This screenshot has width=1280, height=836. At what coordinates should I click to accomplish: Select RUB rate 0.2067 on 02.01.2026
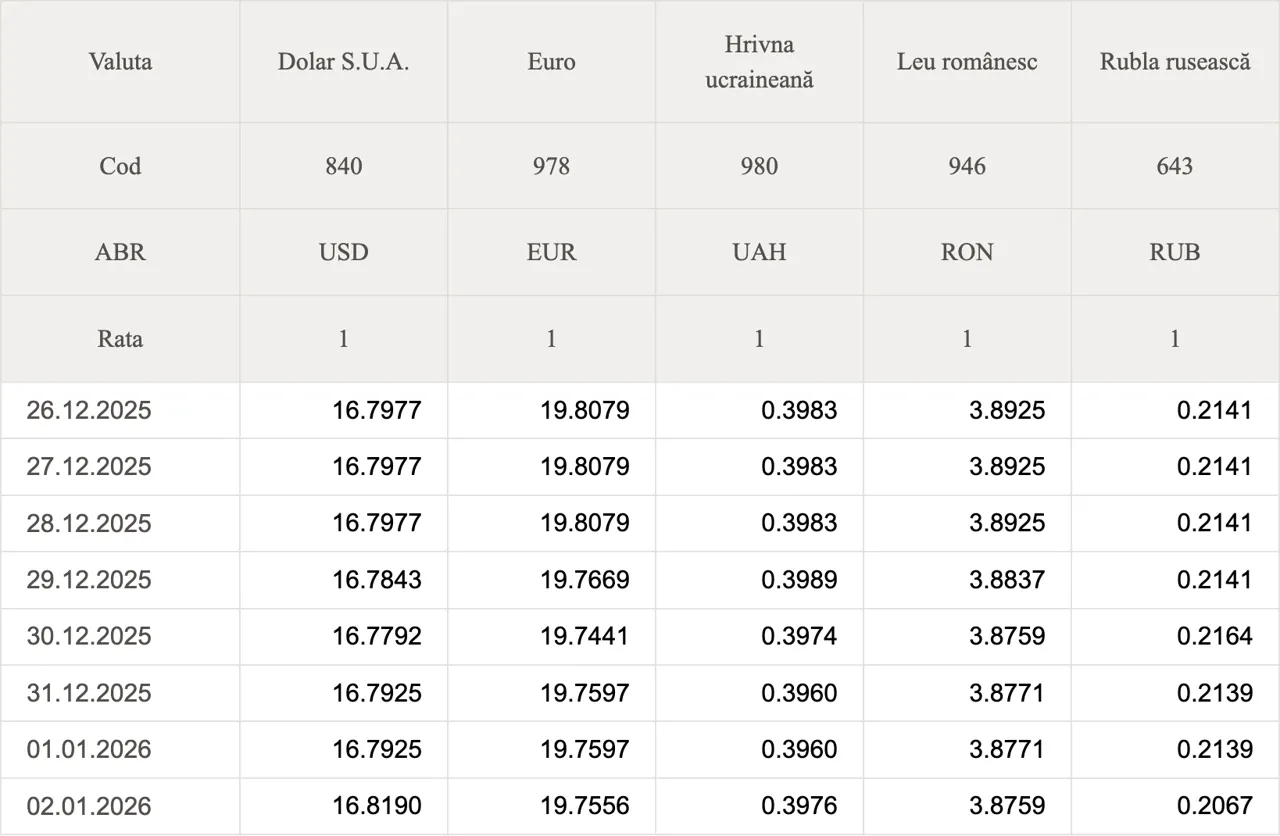pos(1214,806)
